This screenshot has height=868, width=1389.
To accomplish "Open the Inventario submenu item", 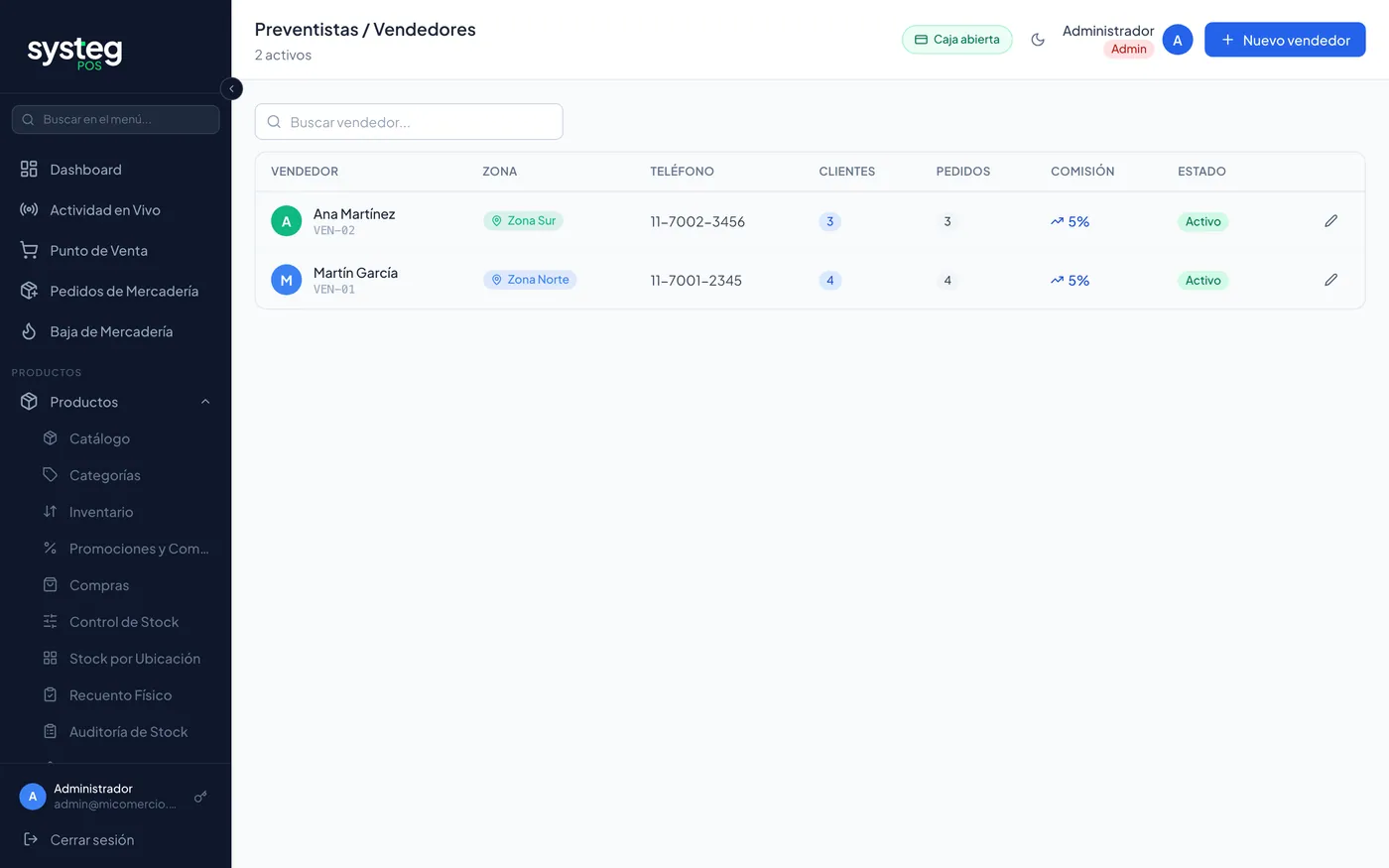I will (x=127, y=512).
